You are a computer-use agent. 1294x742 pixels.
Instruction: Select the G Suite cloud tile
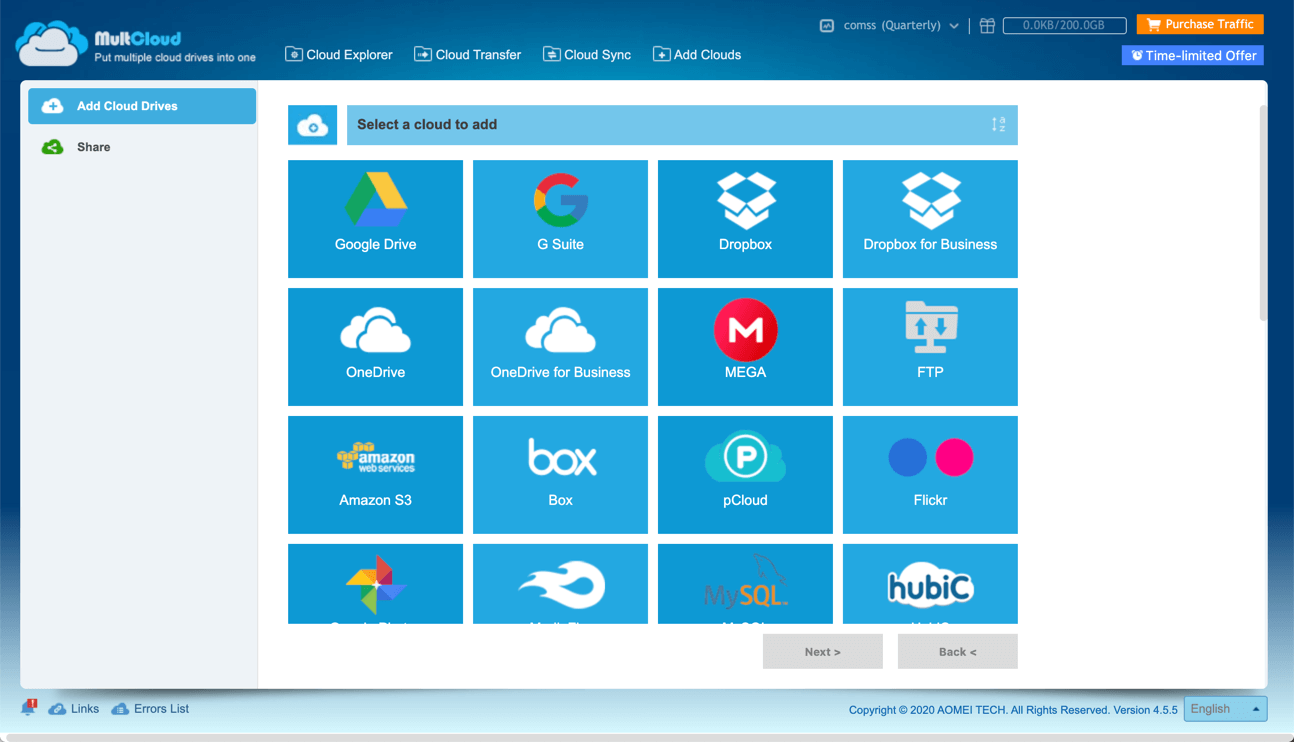click(560, 219)
